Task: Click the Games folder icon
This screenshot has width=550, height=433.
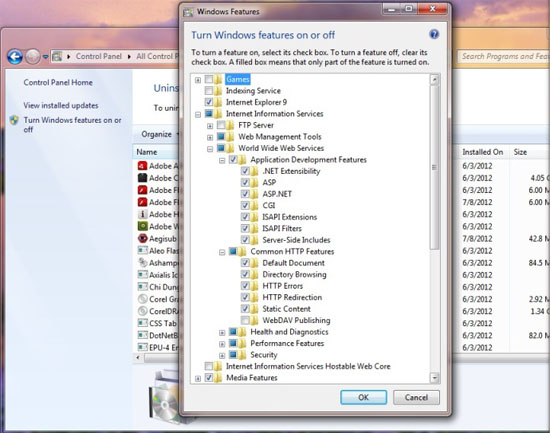Action: coord(218,80)
